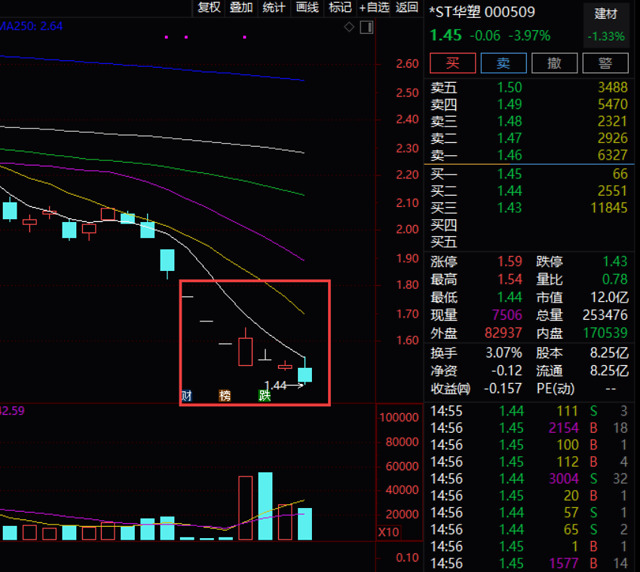Add stock via +自选 button

[374, 8]
